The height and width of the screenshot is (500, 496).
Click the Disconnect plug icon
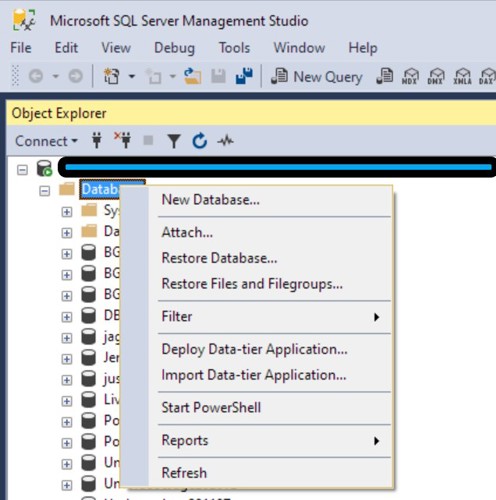123,140
